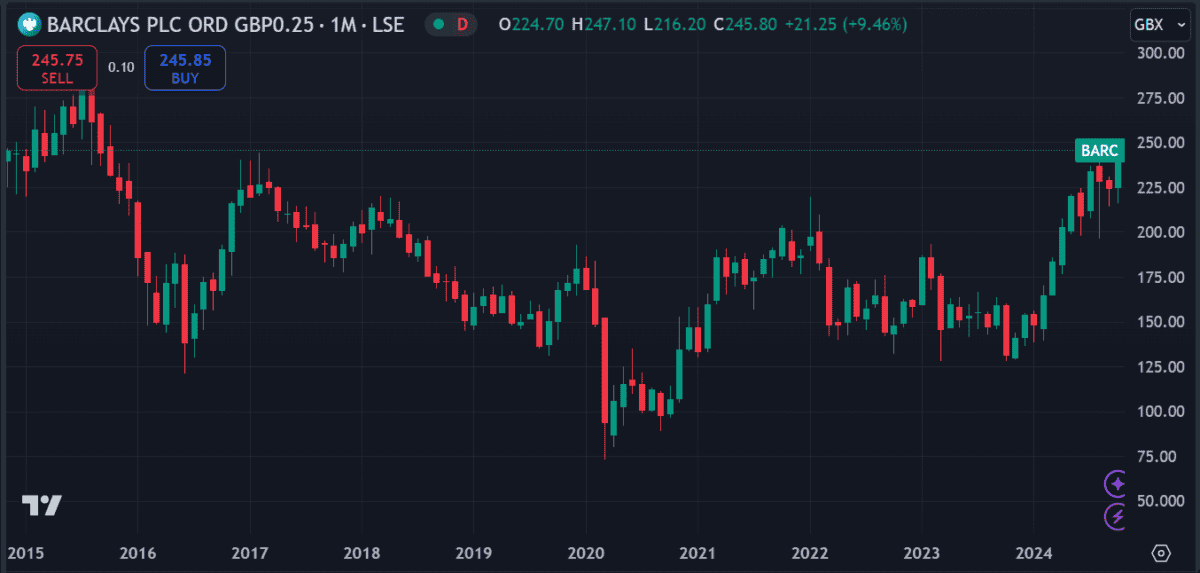Click 2016 on the time axis
The image size is (1200, 573).
[137, 553]
